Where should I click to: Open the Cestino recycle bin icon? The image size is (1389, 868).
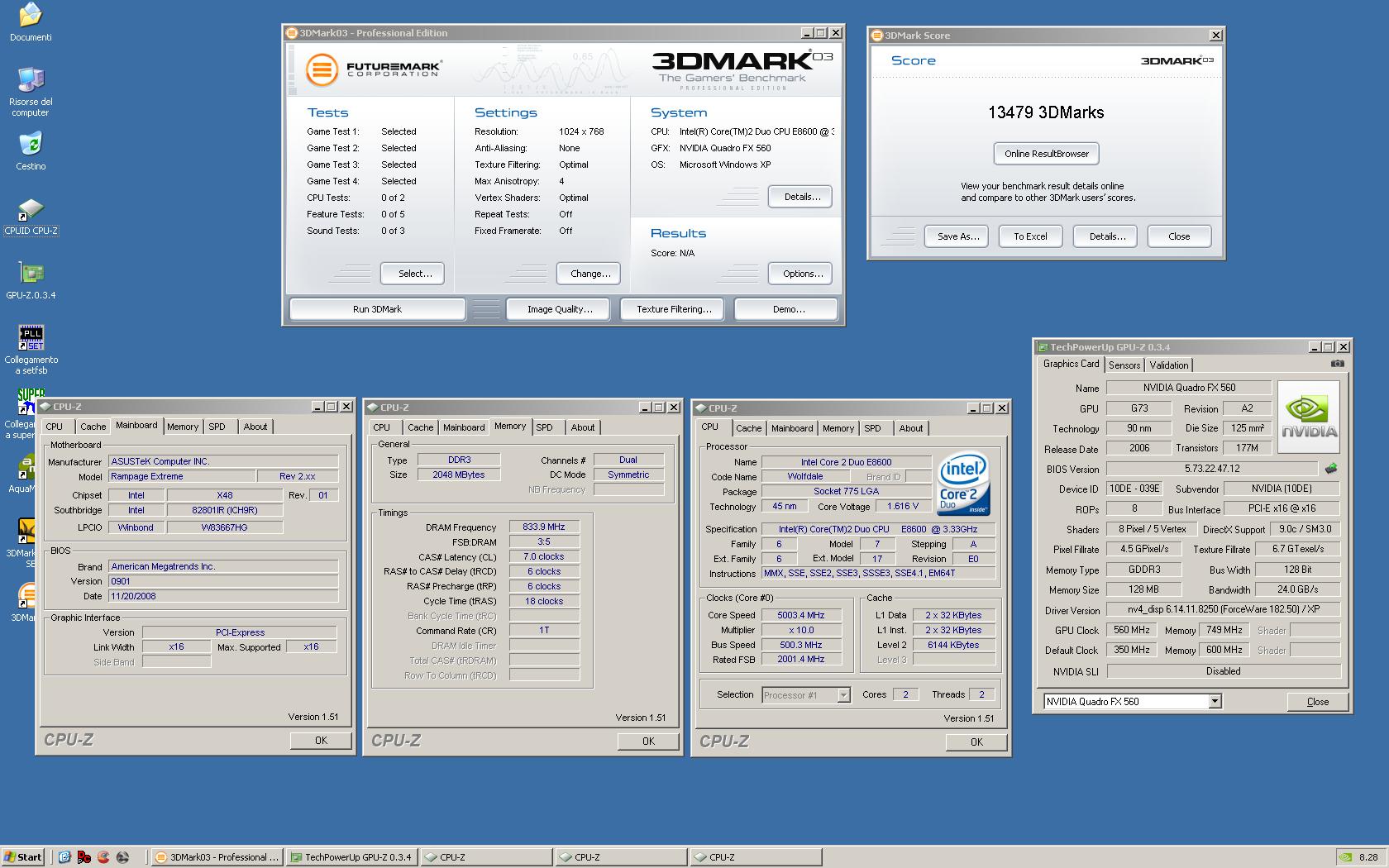[31, 144]
